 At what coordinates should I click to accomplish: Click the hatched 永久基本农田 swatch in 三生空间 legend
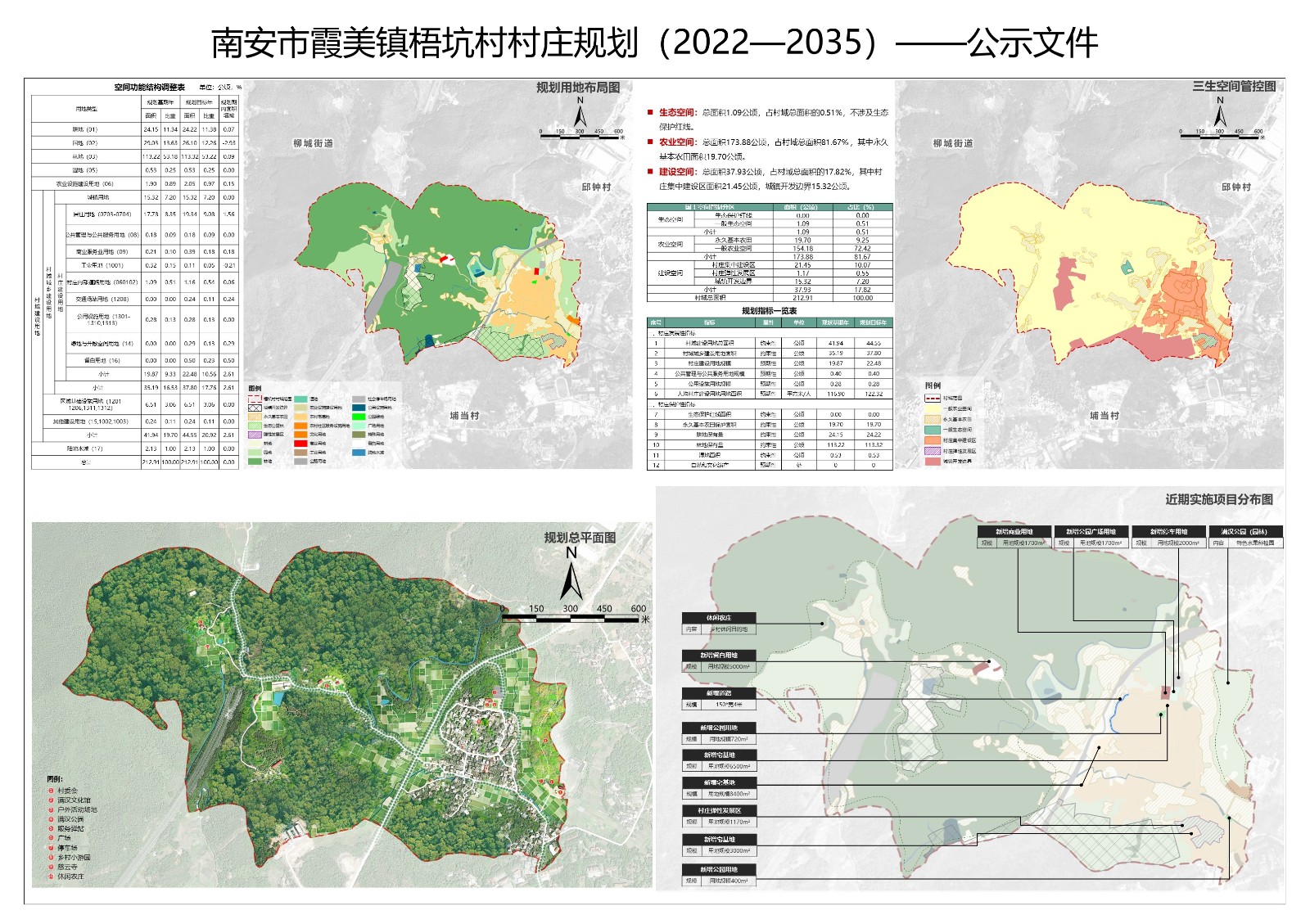[x=932, y=419]
